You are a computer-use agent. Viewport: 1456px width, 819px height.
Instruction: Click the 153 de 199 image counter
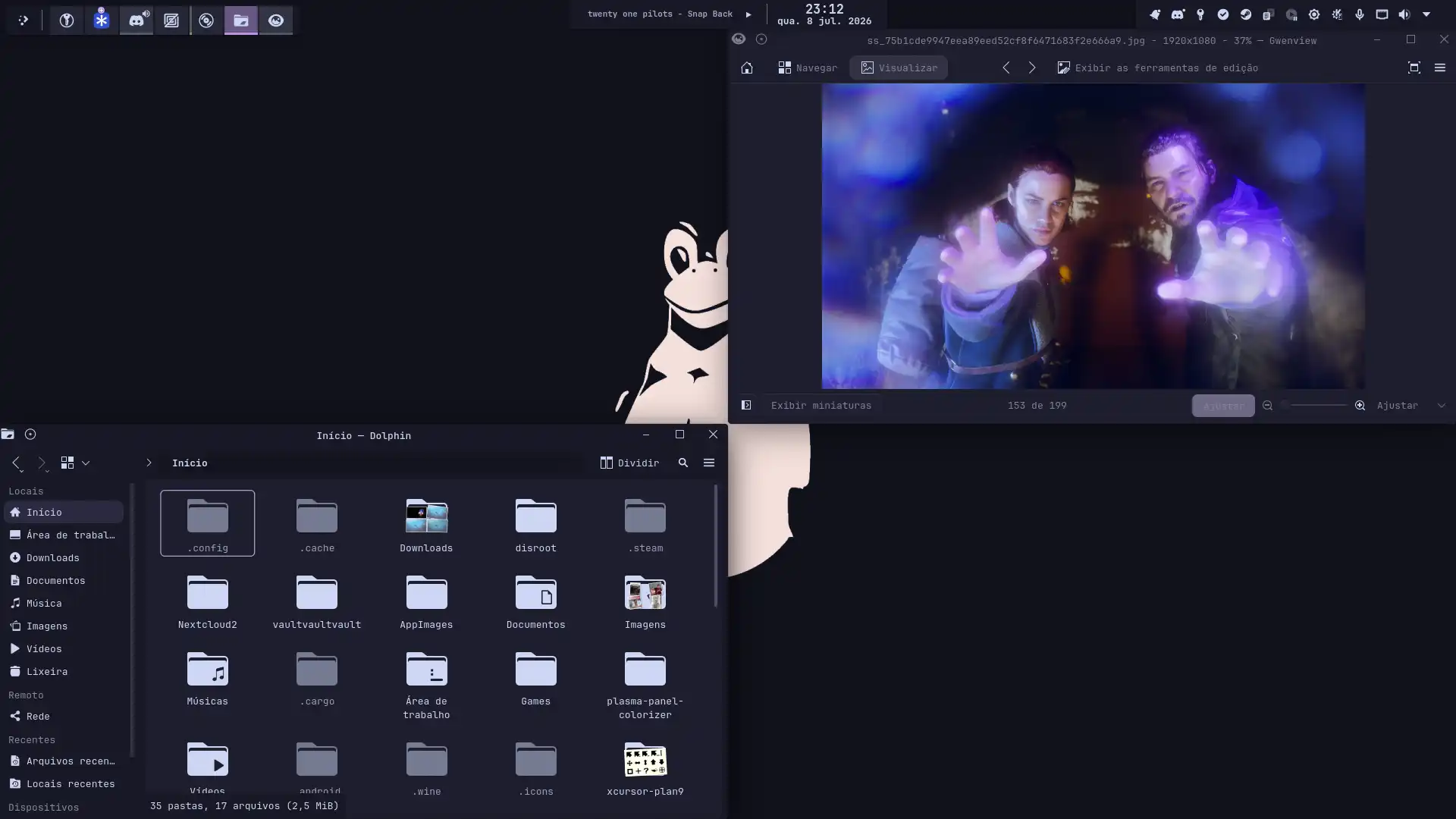coord(1037,406)
